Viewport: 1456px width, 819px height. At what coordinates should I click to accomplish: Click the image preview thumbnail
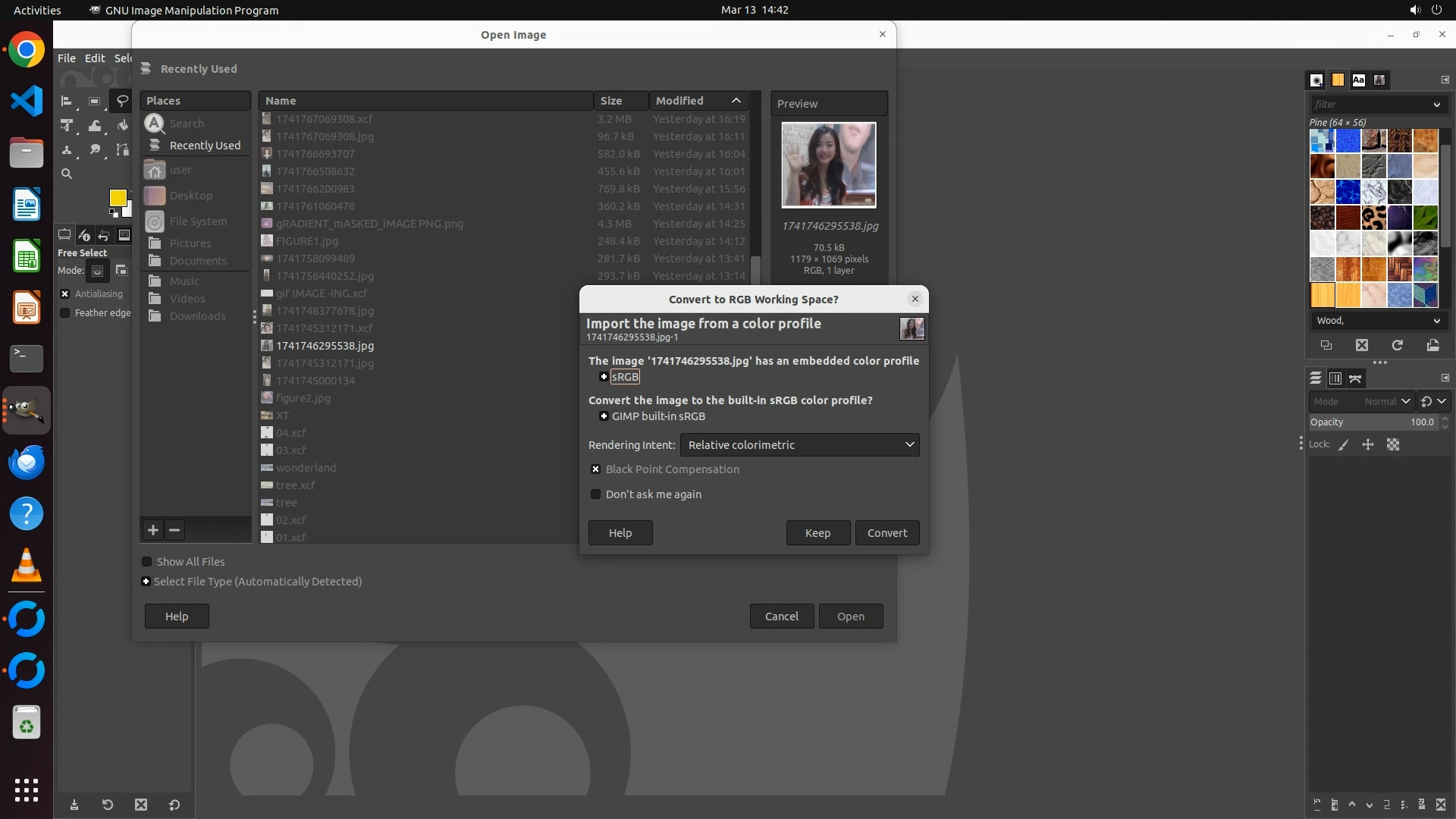click(x=828, y=165)
